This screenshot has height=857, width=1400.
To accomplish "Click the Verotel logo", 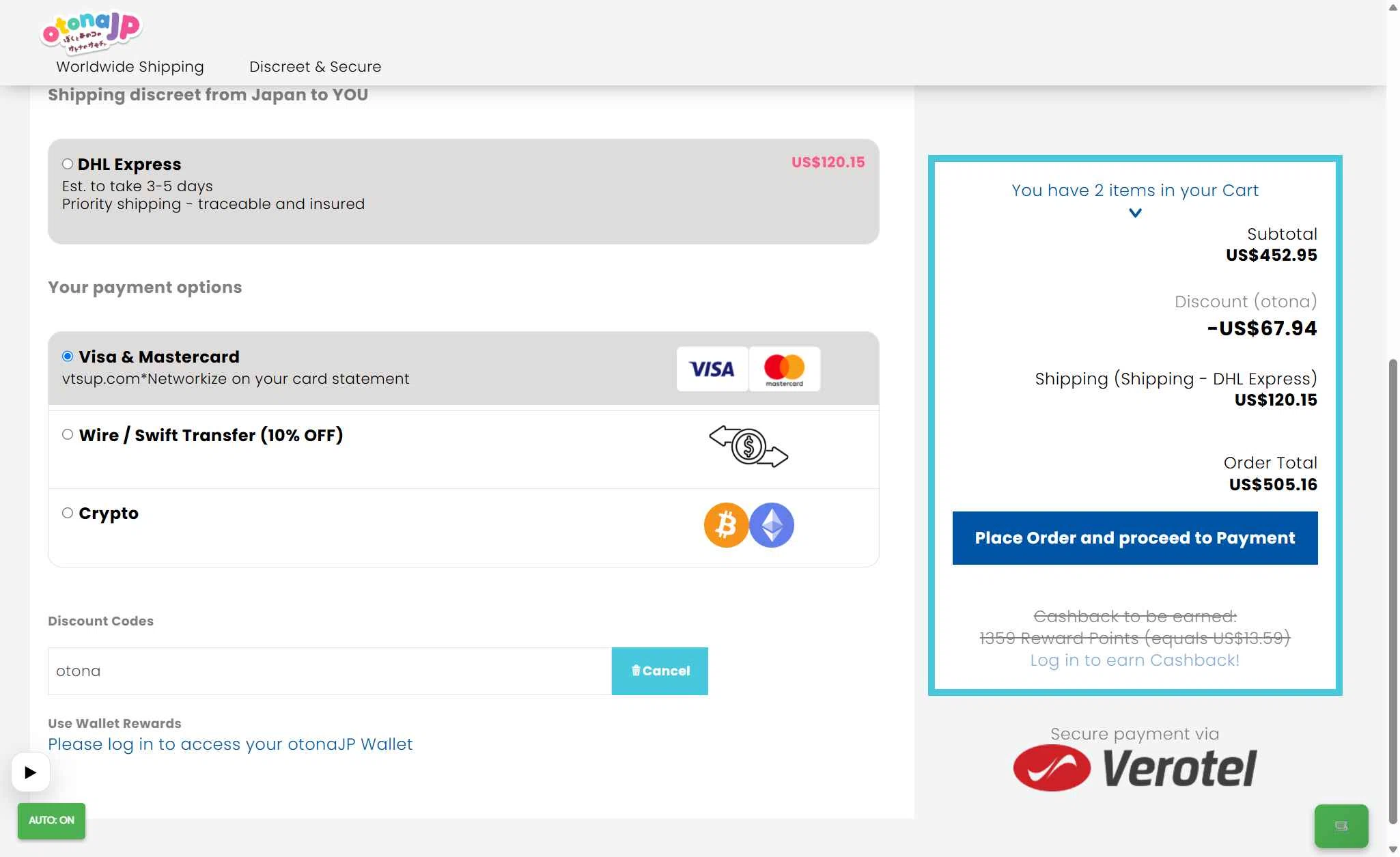I will (x=1135, y=768).
